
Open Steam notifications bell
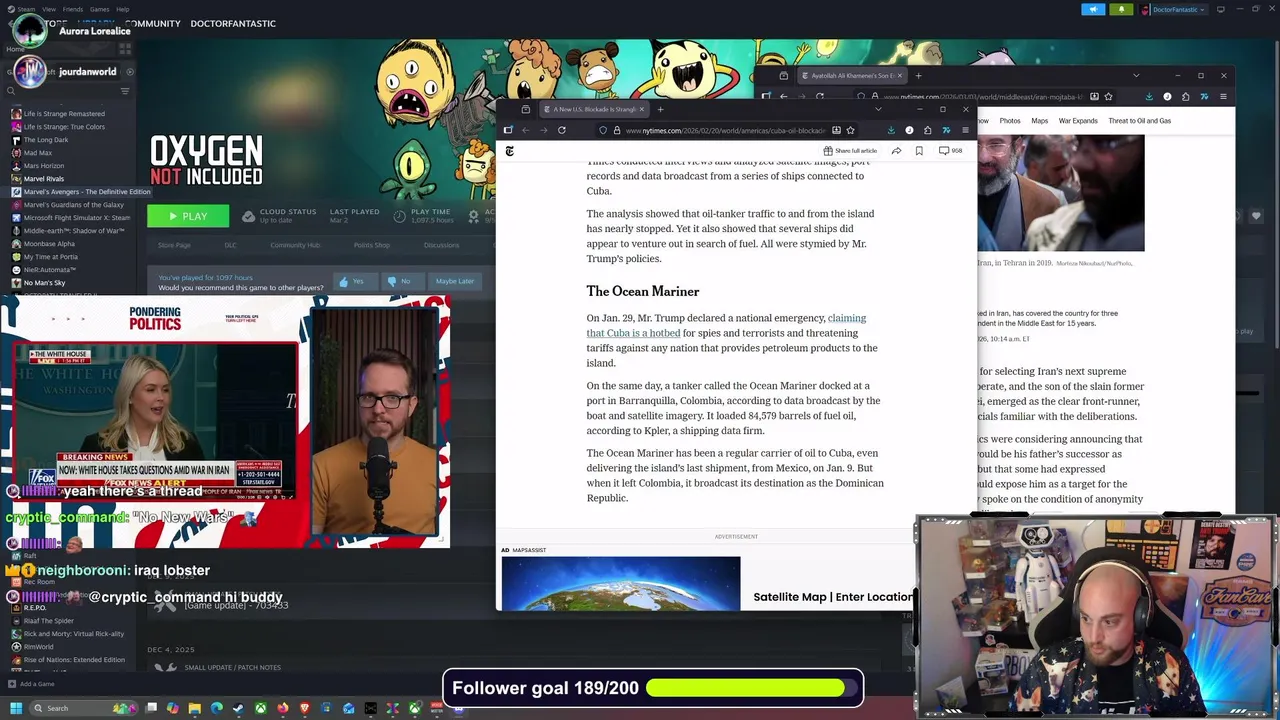point(1121,9)
